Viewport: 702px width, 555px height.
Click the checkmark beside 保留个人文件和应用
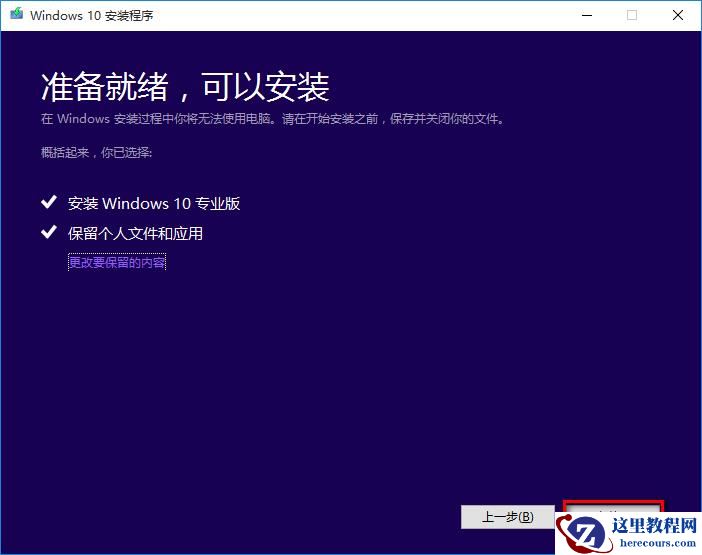click(x=49, y=232)
